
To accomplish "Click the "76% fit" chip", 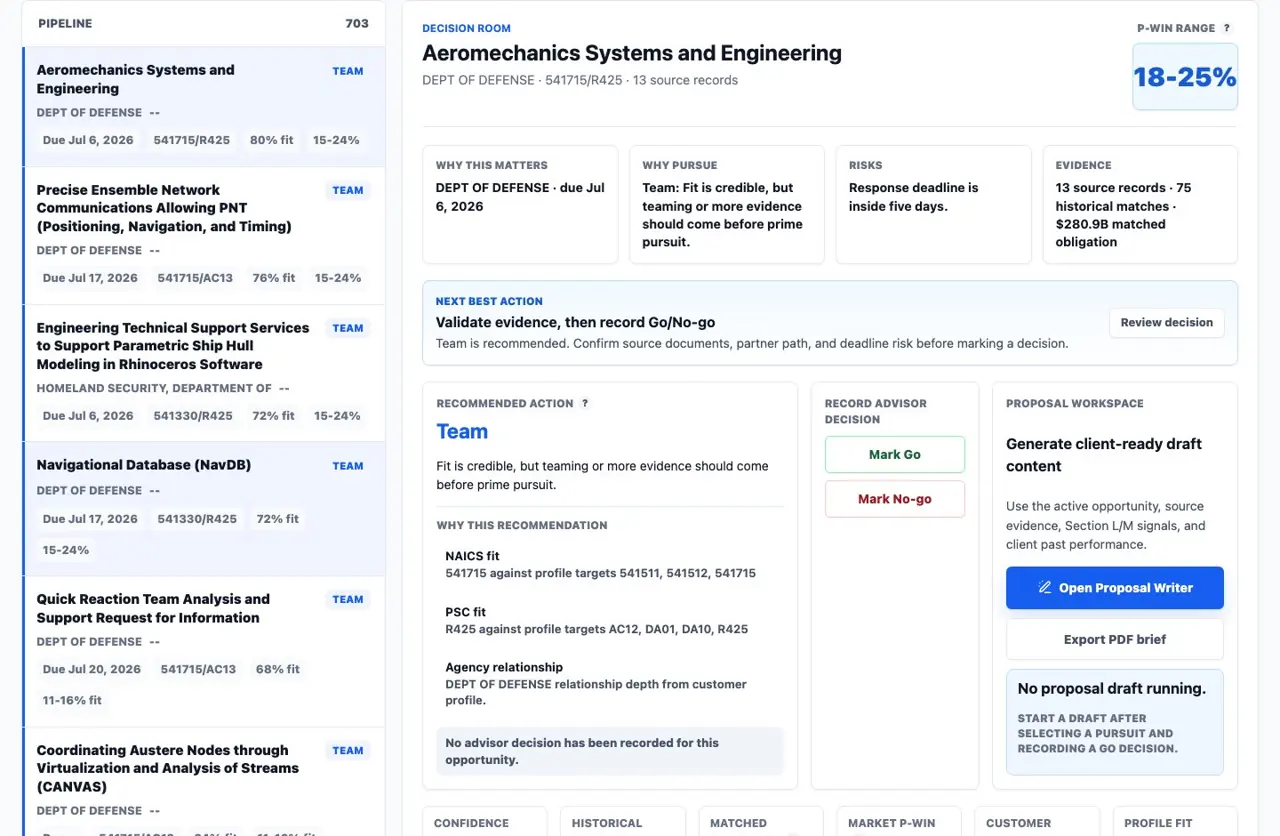I will (x=273, y=278).
